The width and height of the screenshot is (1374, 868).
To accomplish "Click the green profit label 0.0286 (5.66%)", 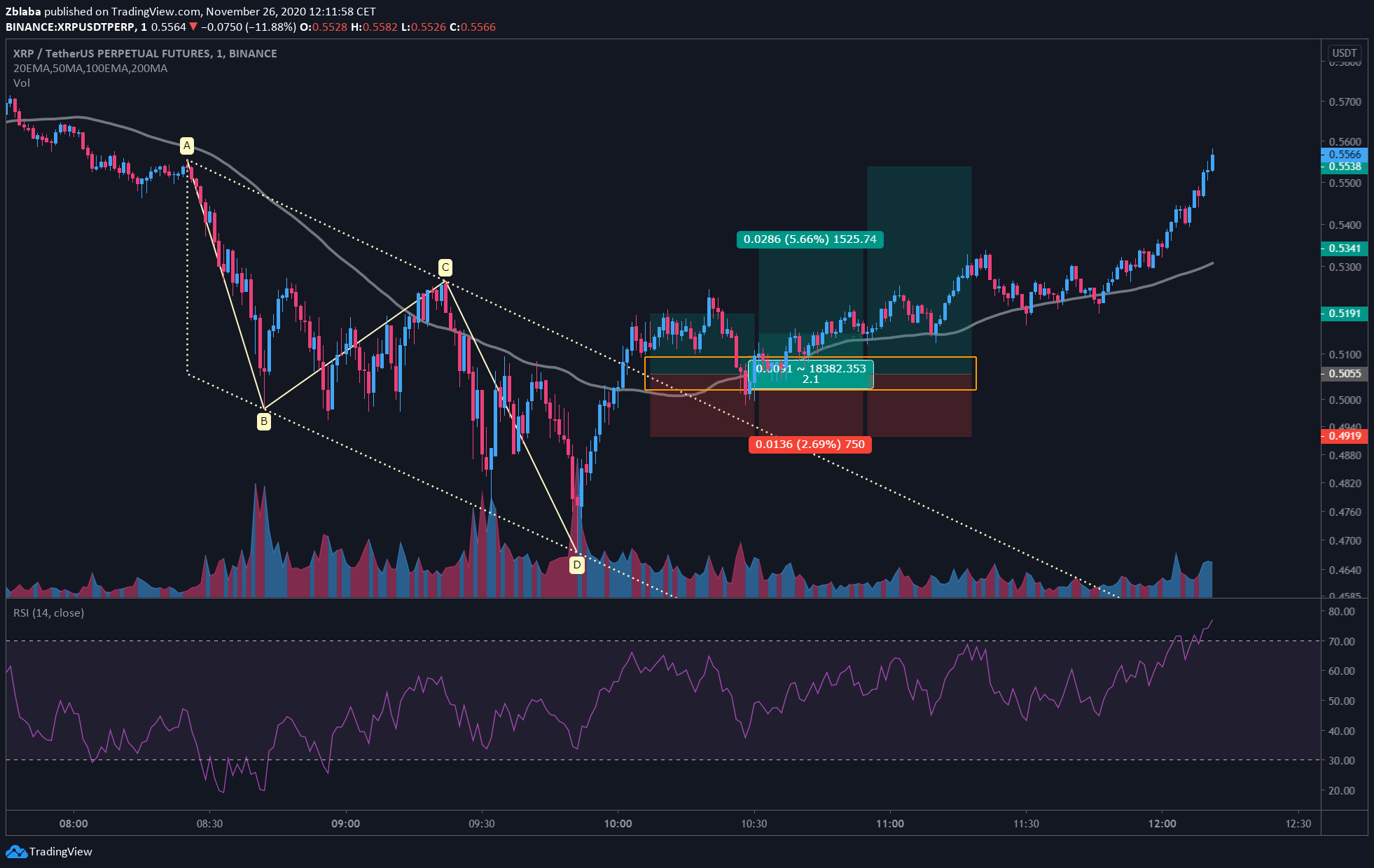I will pyautogui.click(x=810, y=239).
